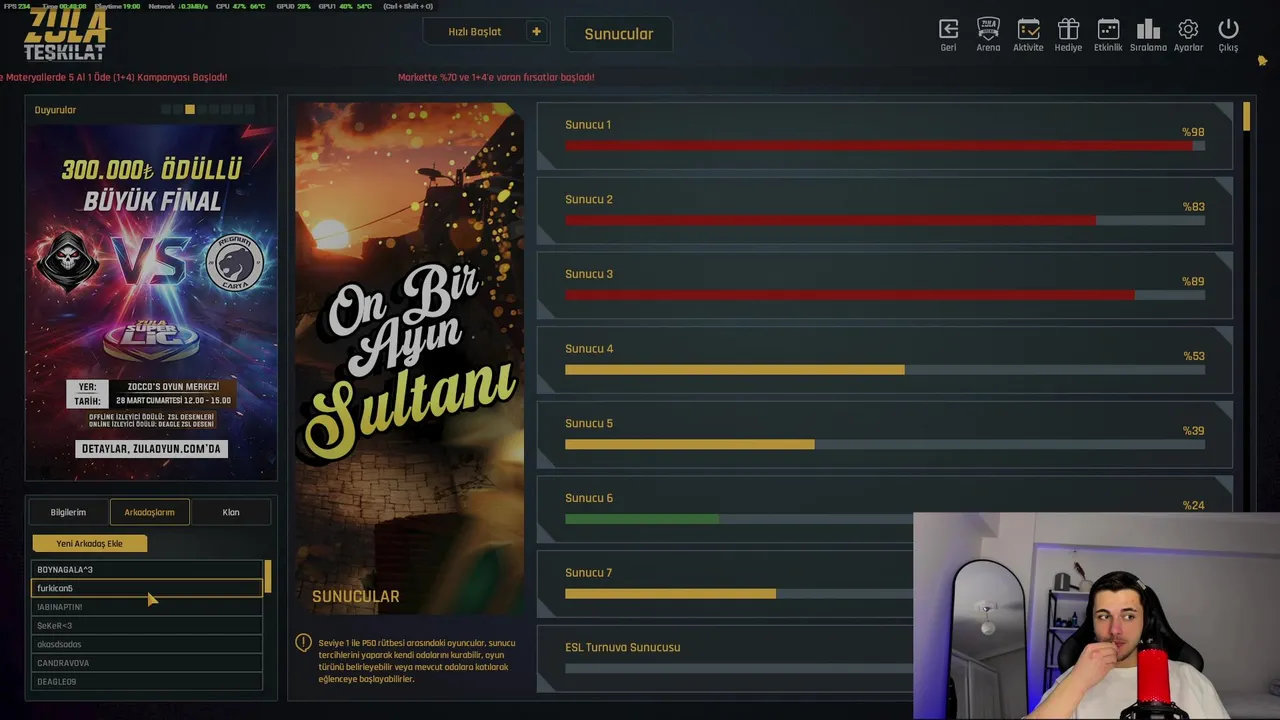This screenshot has height=720, width=1280.
Task: Click the %89 value on Sunucu 3
Action: tap(1193, 282)
